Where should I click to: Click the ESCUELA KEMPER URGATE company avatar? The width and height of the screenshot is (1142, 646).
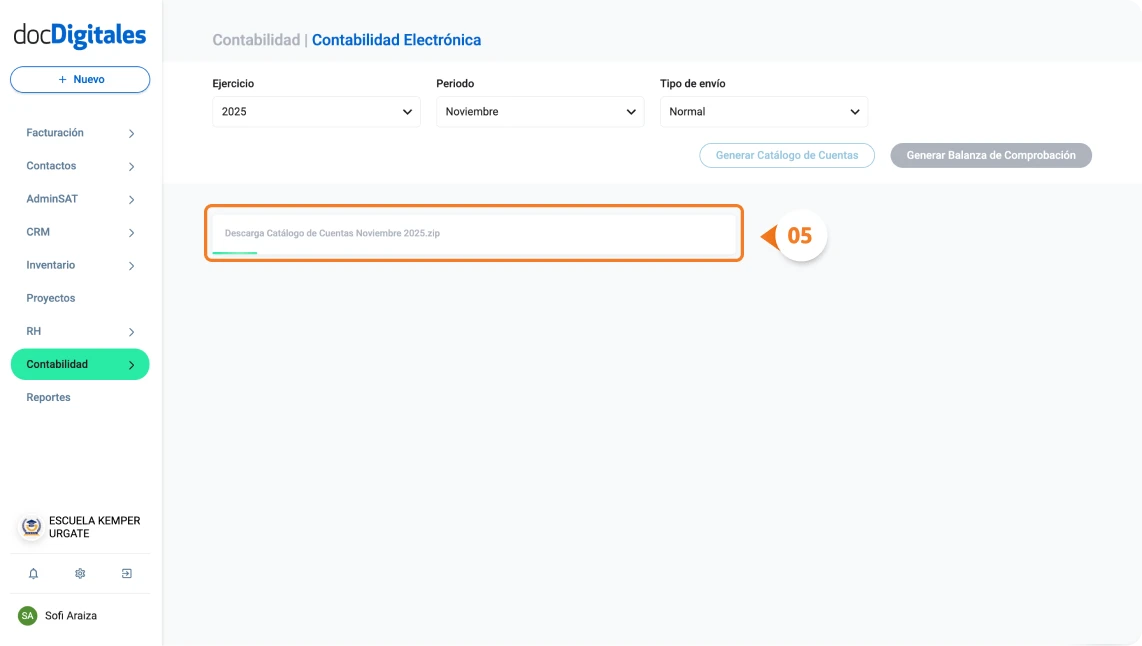pos(28,527)
